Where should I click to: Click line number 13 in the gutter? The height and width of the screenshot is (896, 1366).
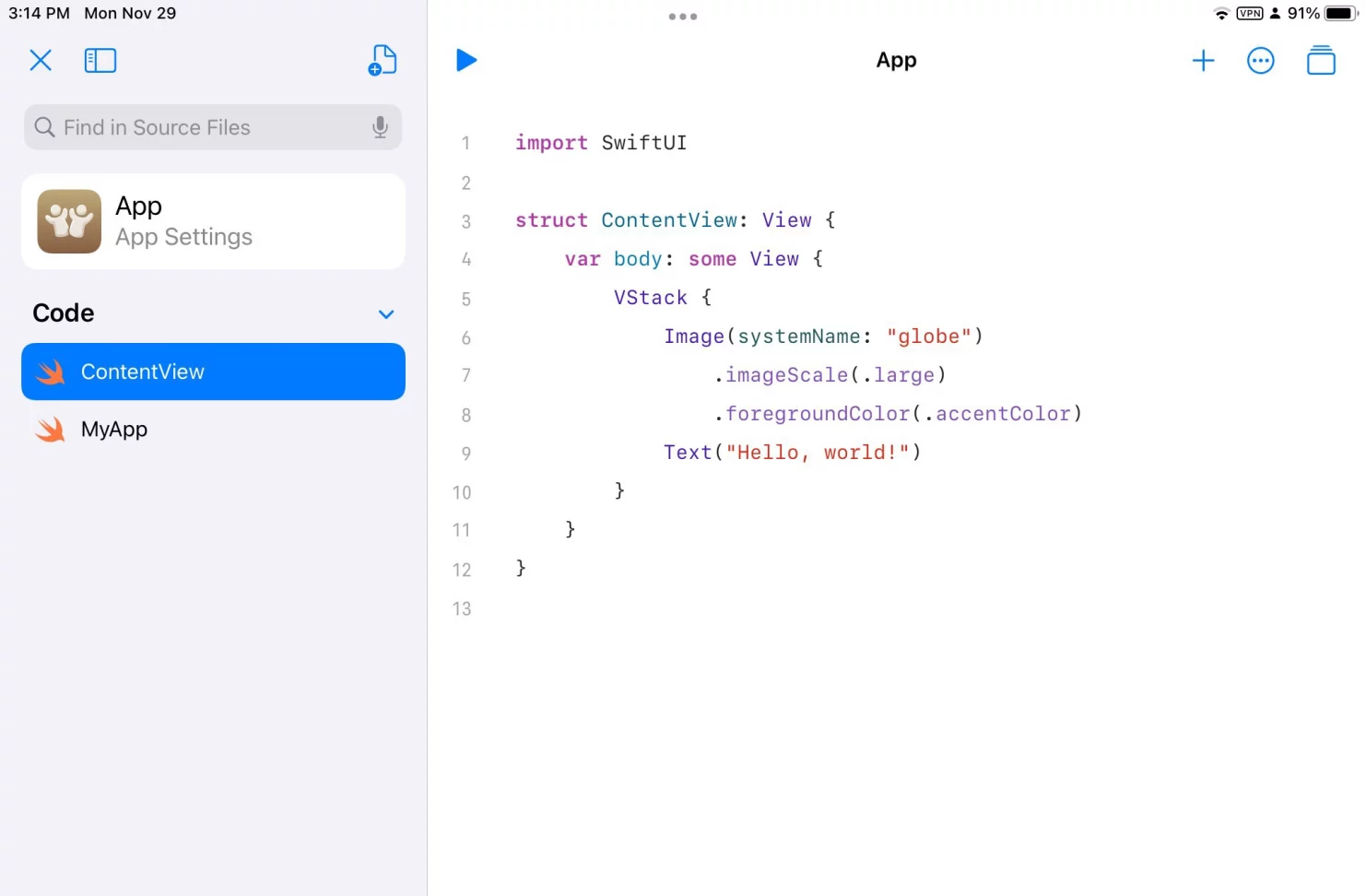click(462, 609)
